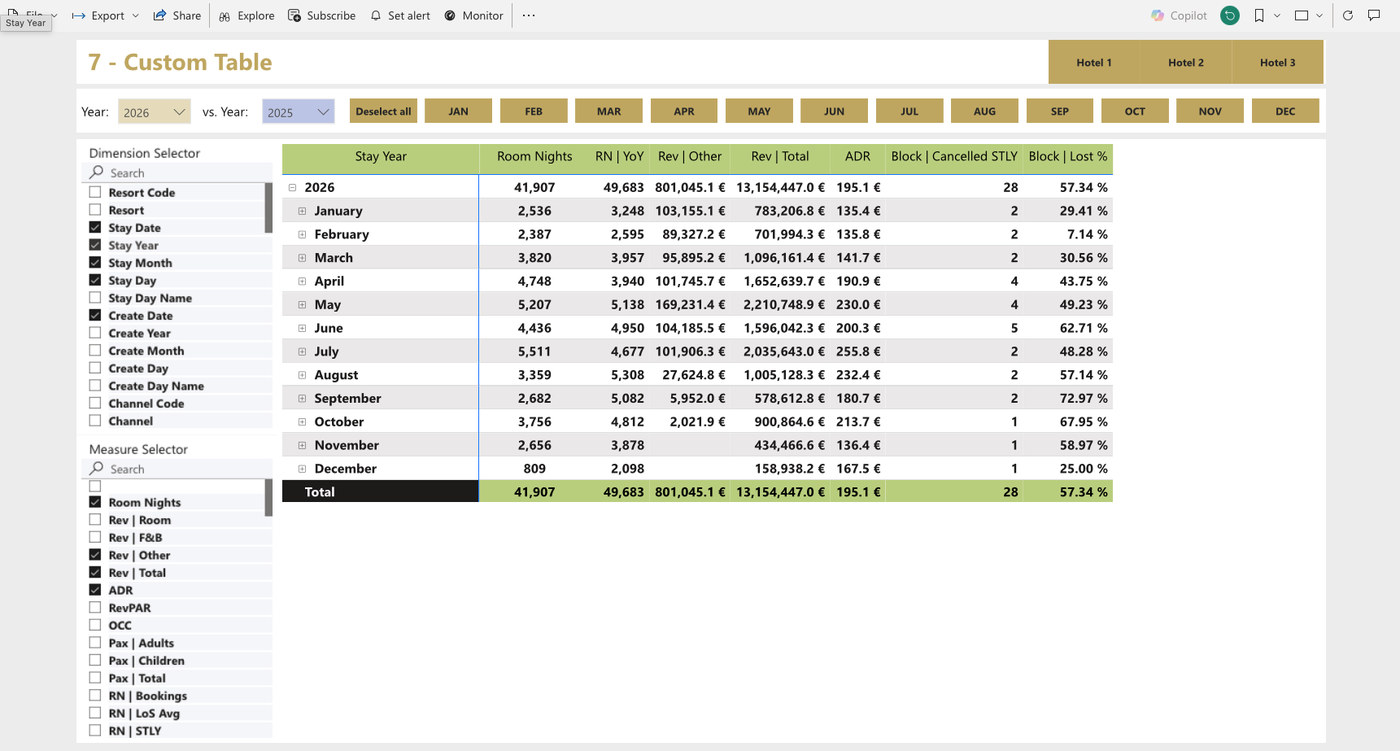Click the Dimension Selector scrollbar
The image size is (1400, 751).
(x=268, y=208)
